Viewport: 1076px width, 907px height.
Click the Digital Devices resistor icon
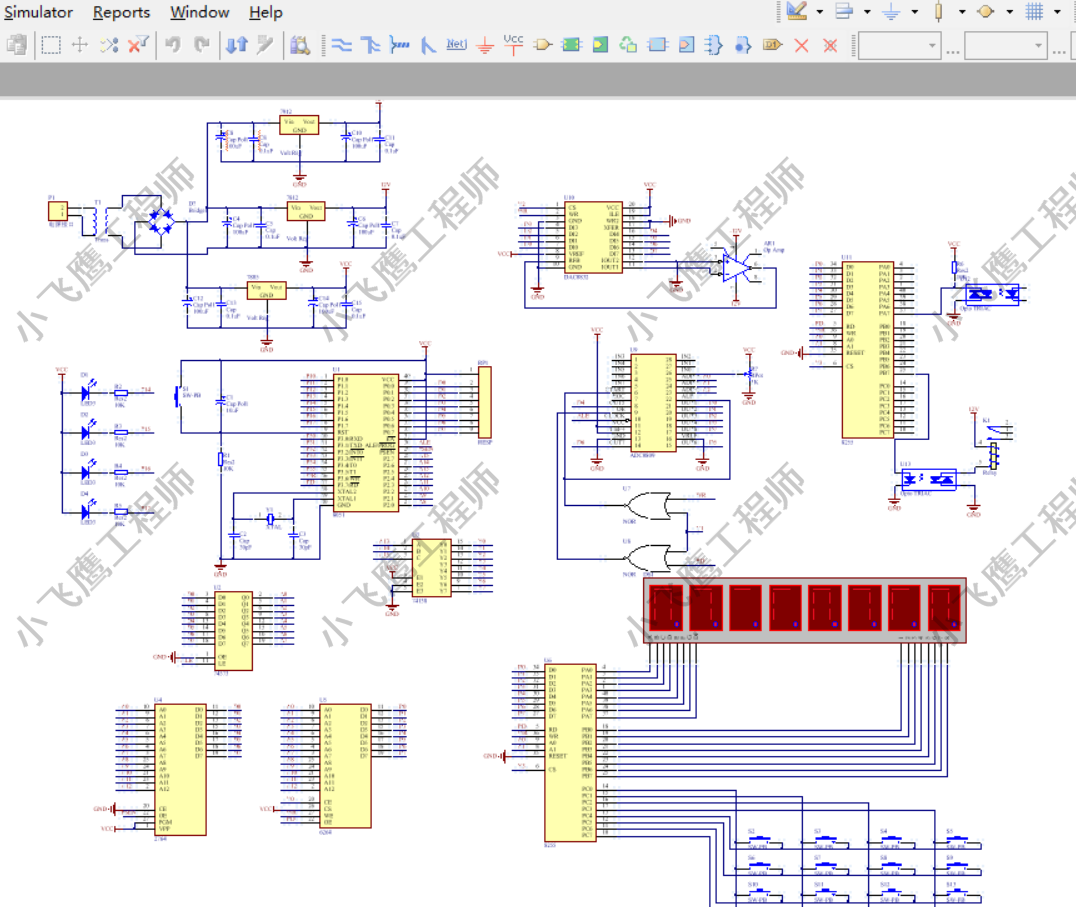[x=939, y=12]
